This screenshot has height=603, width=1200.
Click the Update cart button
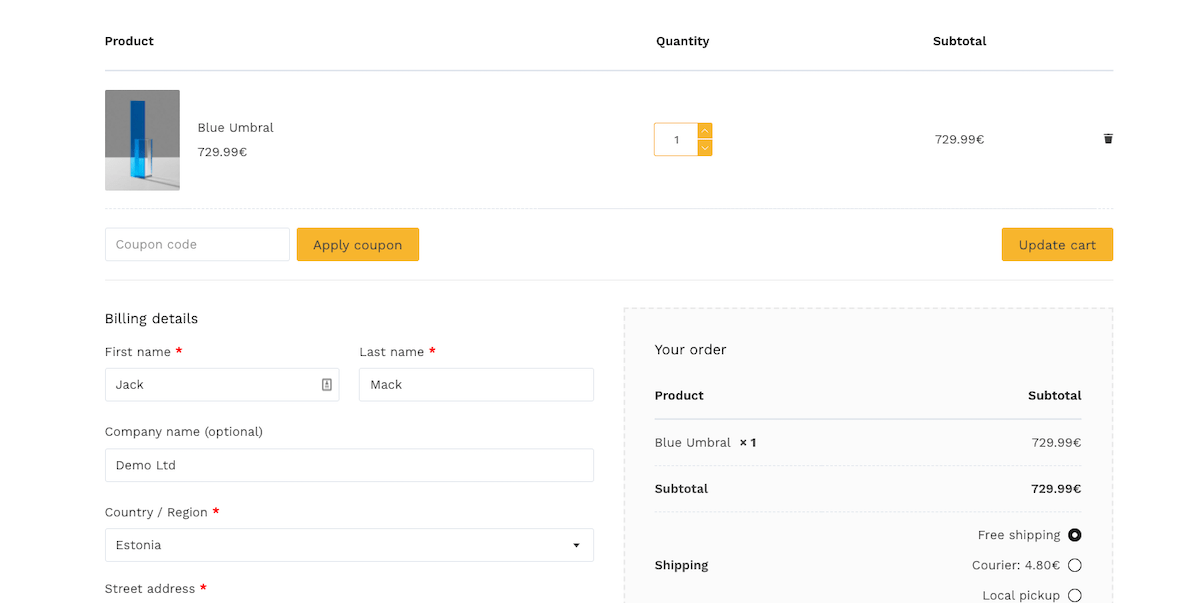pos(1057,244)
